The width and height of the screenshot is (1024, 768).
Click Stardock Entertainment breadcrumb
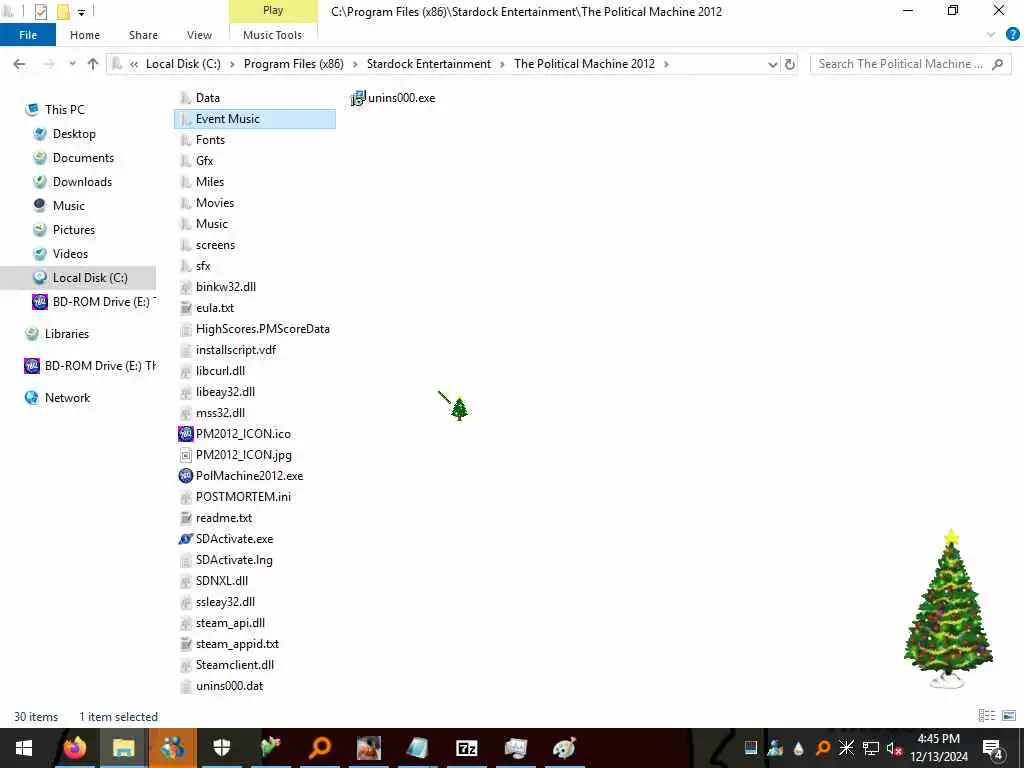(x=428, y=64)
